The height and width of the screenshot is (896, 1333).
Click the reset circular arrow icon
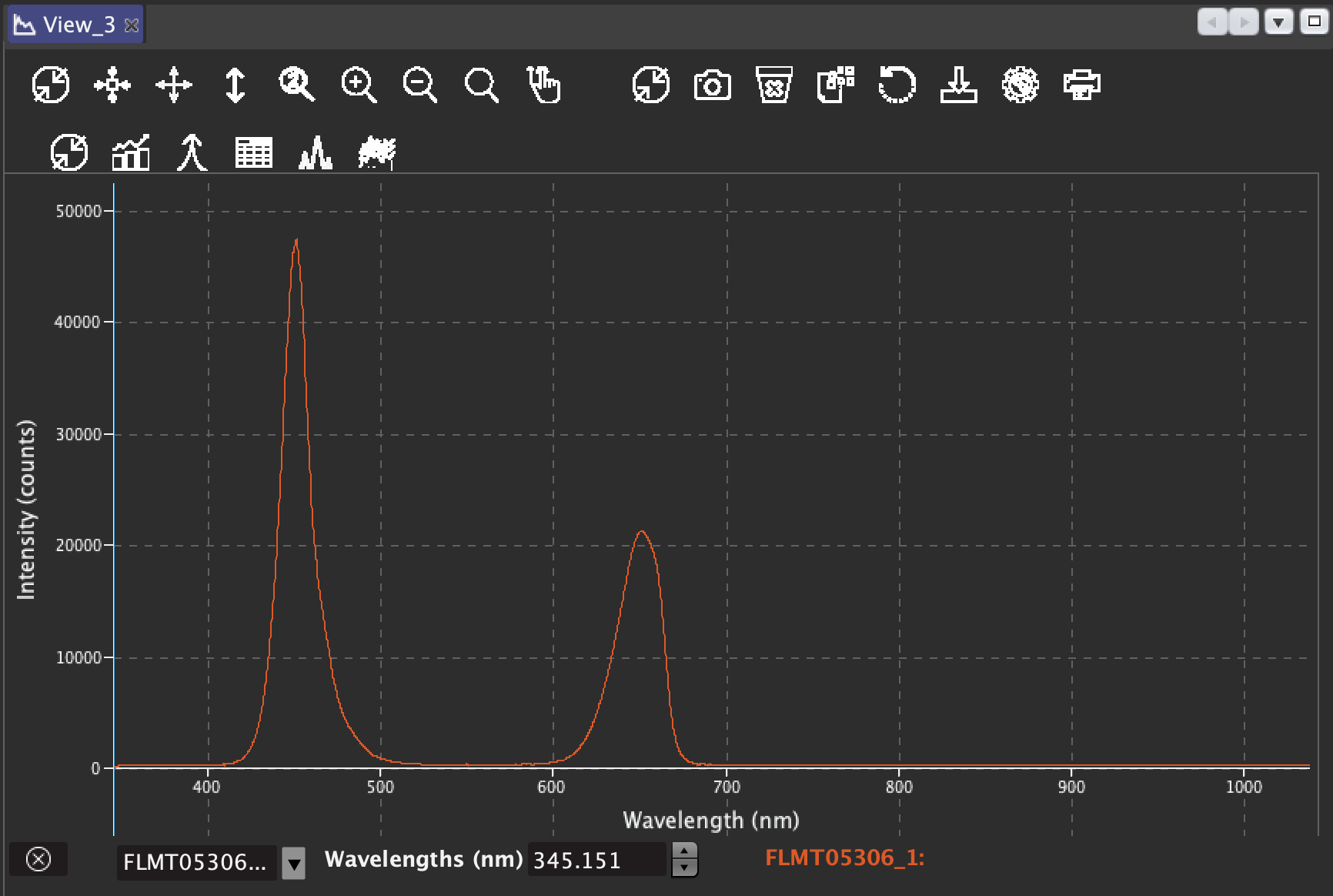pyautogui.click(x=897, y=85)
